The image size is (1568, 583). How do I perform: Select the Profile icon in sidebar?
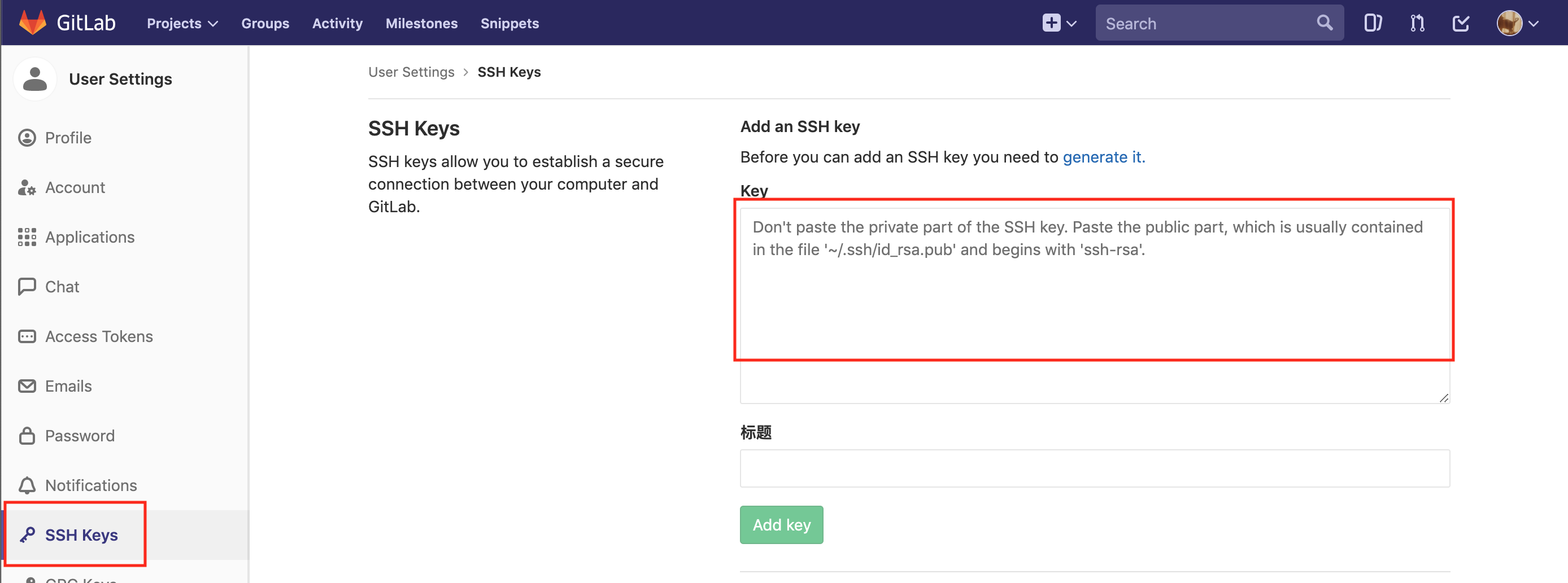coord(27,137)
